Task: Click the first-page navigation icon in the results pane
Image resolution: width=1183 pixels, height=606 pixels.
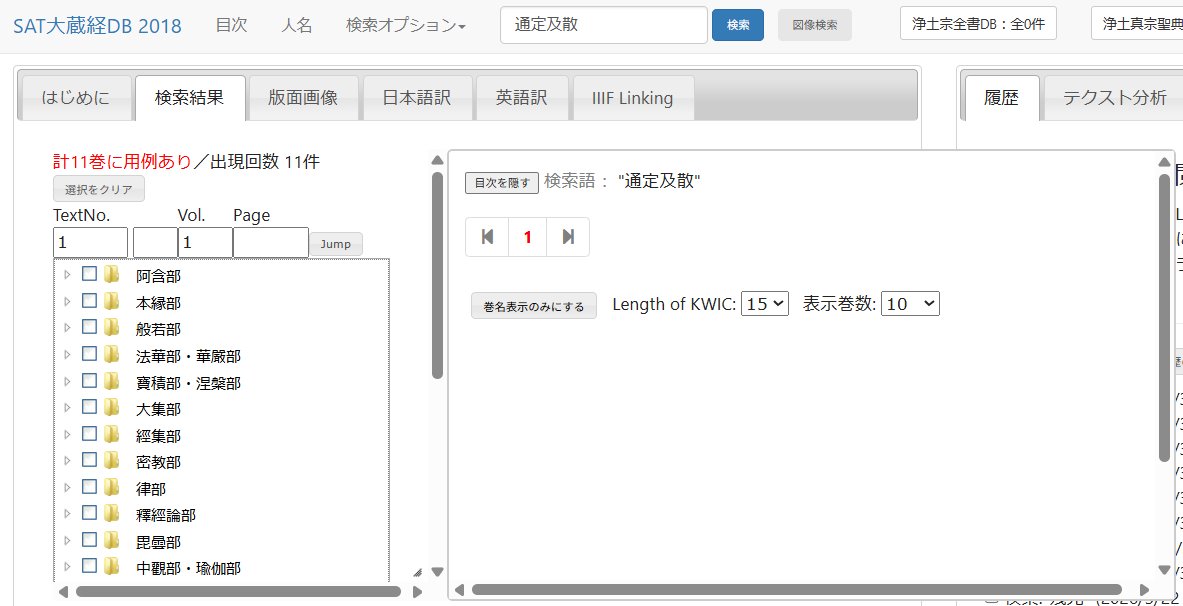Action: pyautogui.click(x=487, y=237)
